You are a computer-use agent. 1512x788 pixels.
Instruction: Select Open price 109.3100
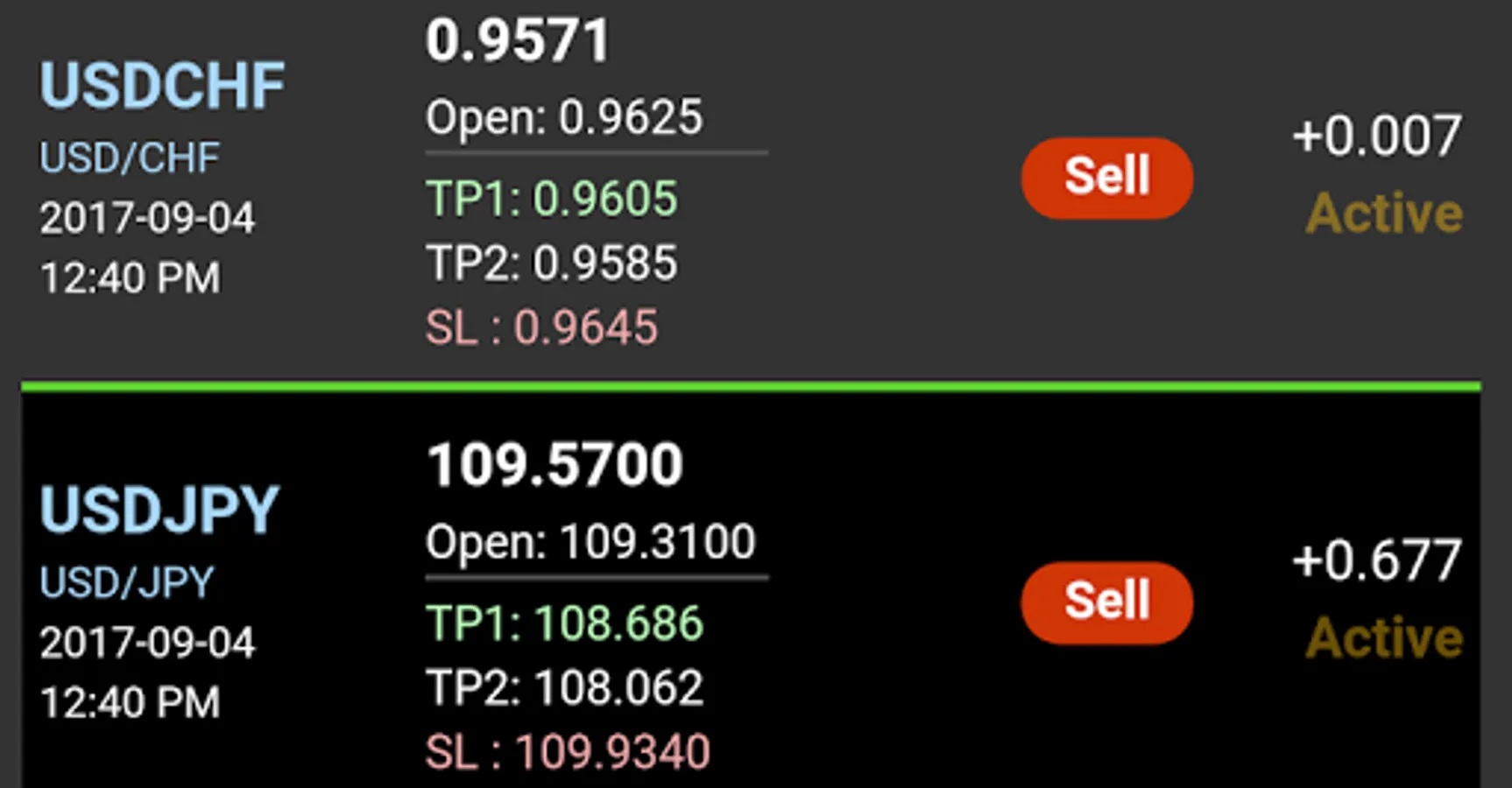tap(590, 542)
